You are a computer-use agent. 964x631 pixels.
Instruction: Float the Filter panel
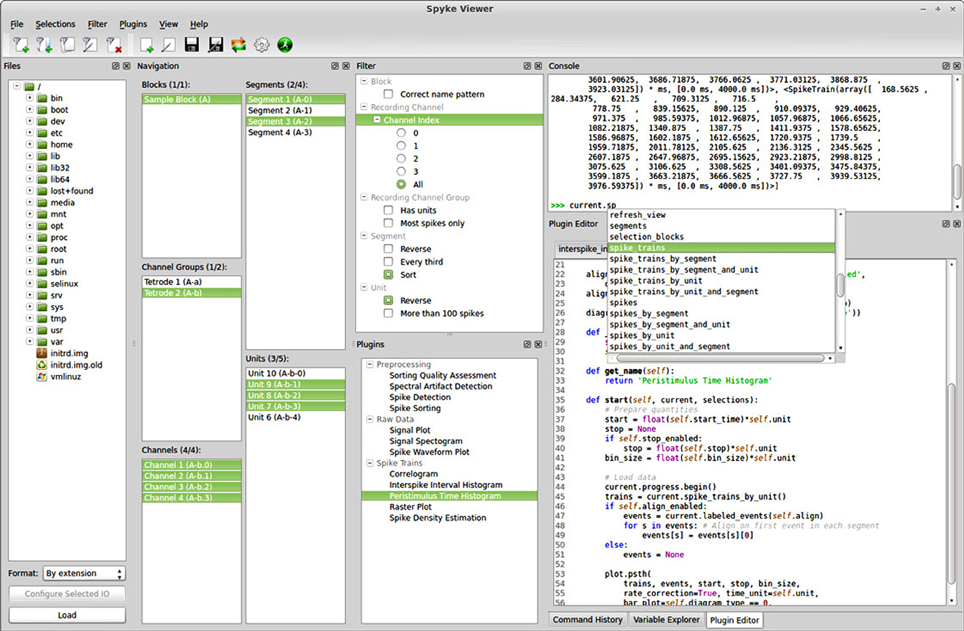click(x=527, y=66)
